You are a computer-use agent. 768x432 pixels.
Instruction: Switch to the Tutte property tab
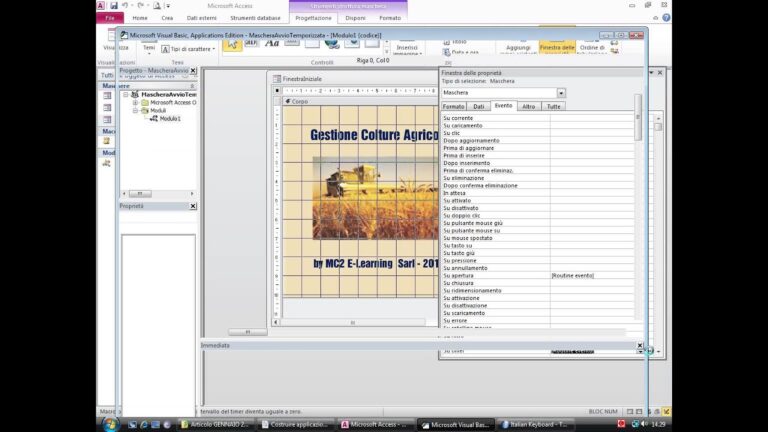[553, 106]
